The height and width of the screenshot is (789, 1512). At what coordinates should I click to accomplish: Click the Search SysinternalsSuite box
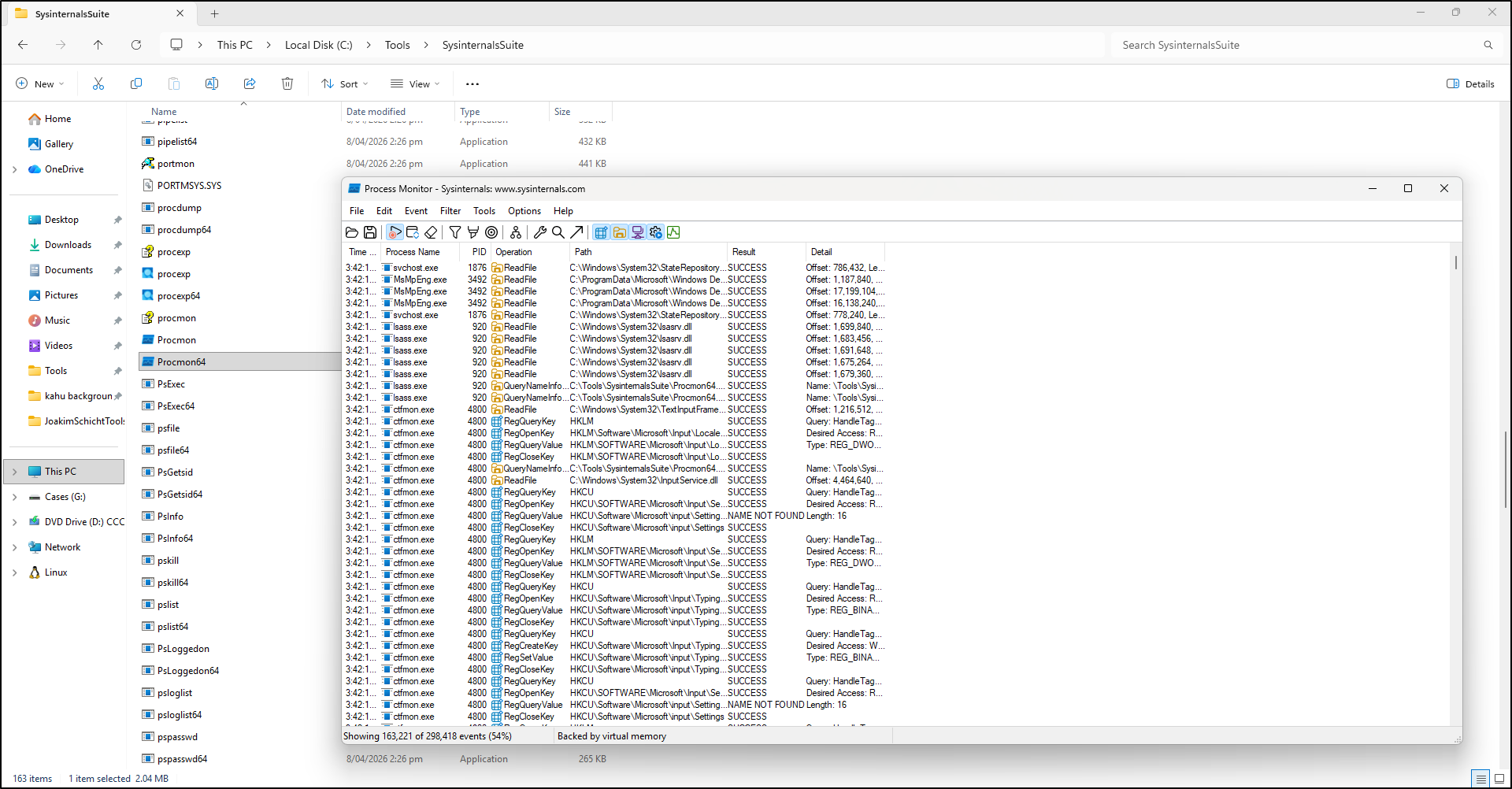[x=1306, y=45]
